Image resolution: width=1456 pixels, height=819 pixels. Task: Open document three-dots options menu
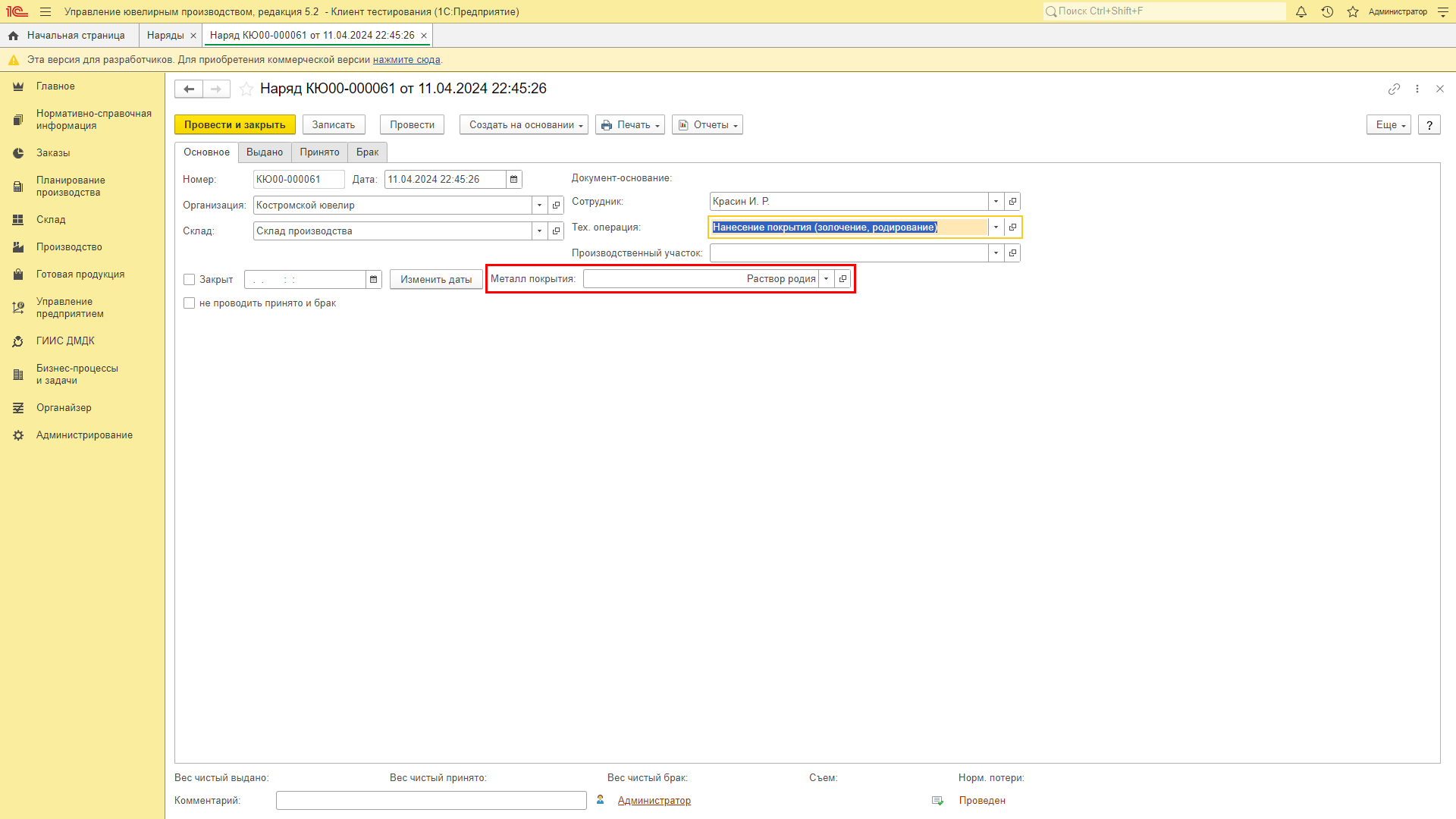1417,89
